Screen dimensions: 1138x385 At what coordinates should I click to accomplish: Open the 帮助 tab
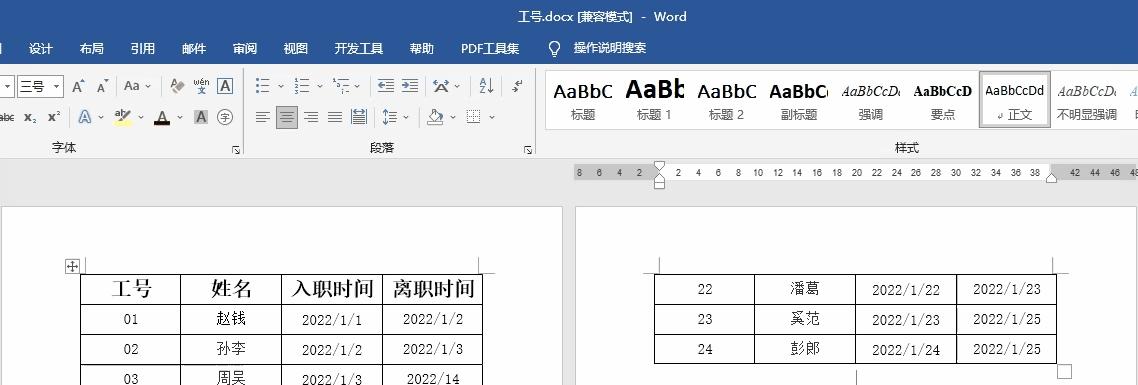pyautogui.click(x=422, y=49)
